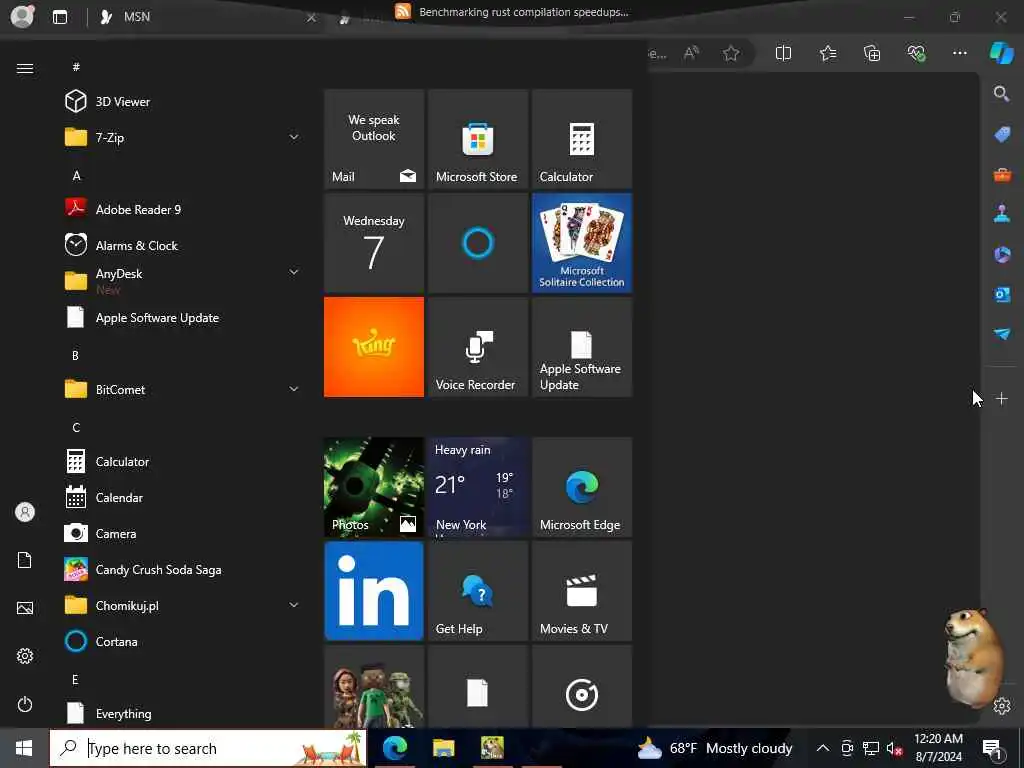Open Copilot in Edge
Image resolution: width=1024 pixels, height=768 pixels.
(1001, 53)
